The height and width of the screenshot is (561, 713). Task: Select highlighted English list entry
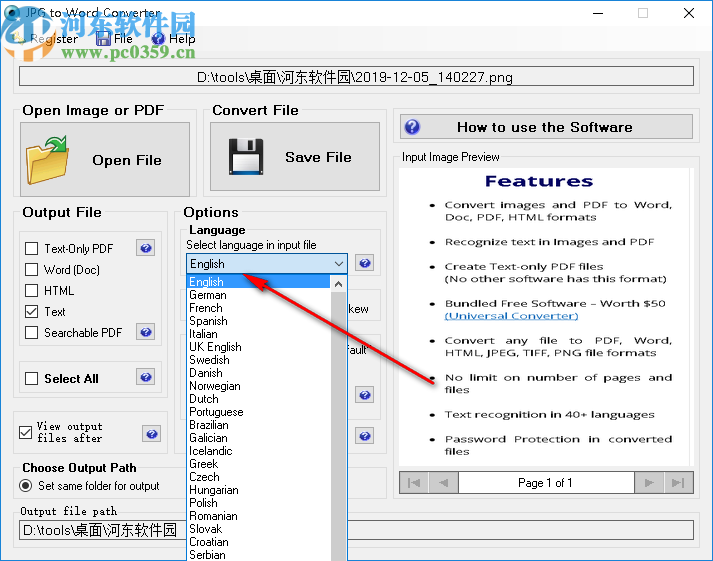click(258, 282)
